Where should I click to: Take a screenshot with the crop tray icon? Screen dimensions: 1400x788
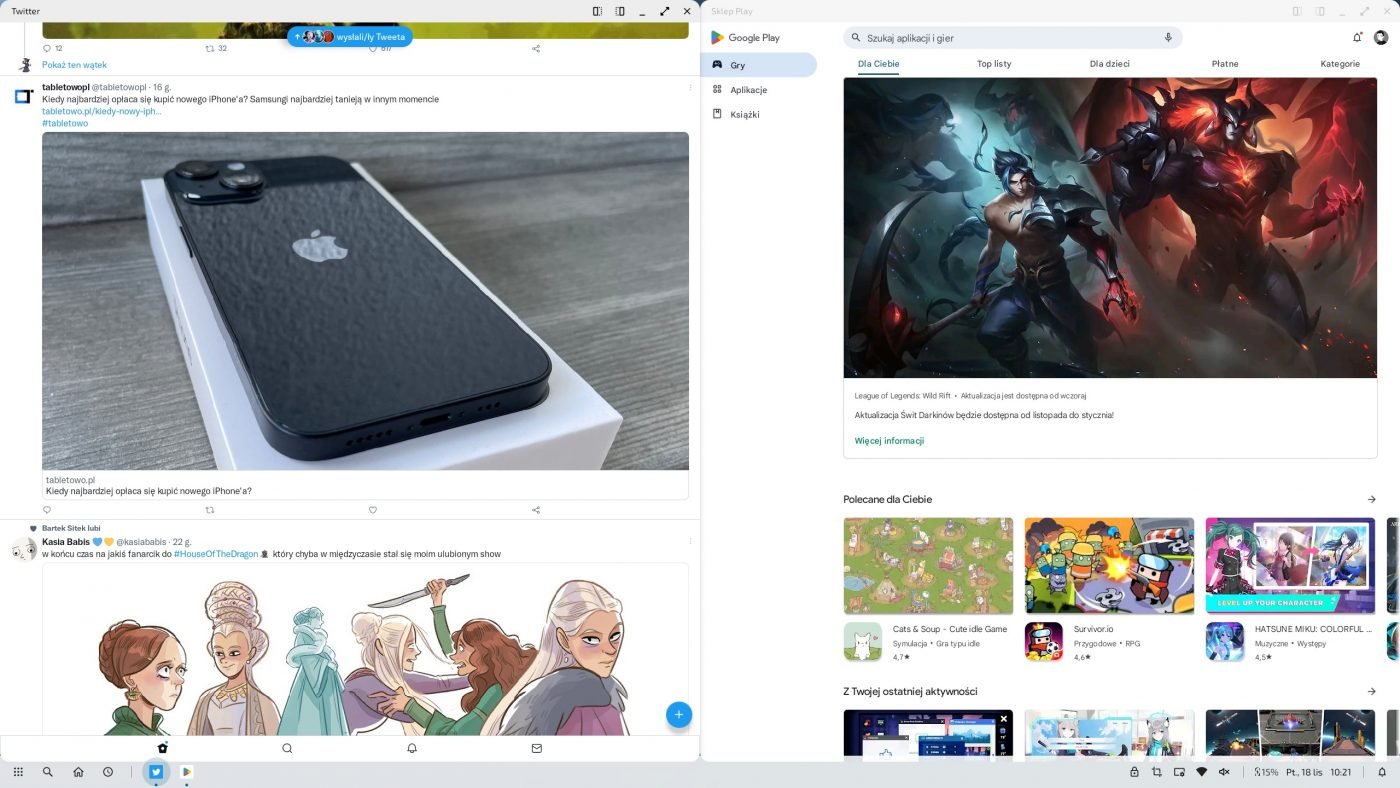tap(1157, 772)
